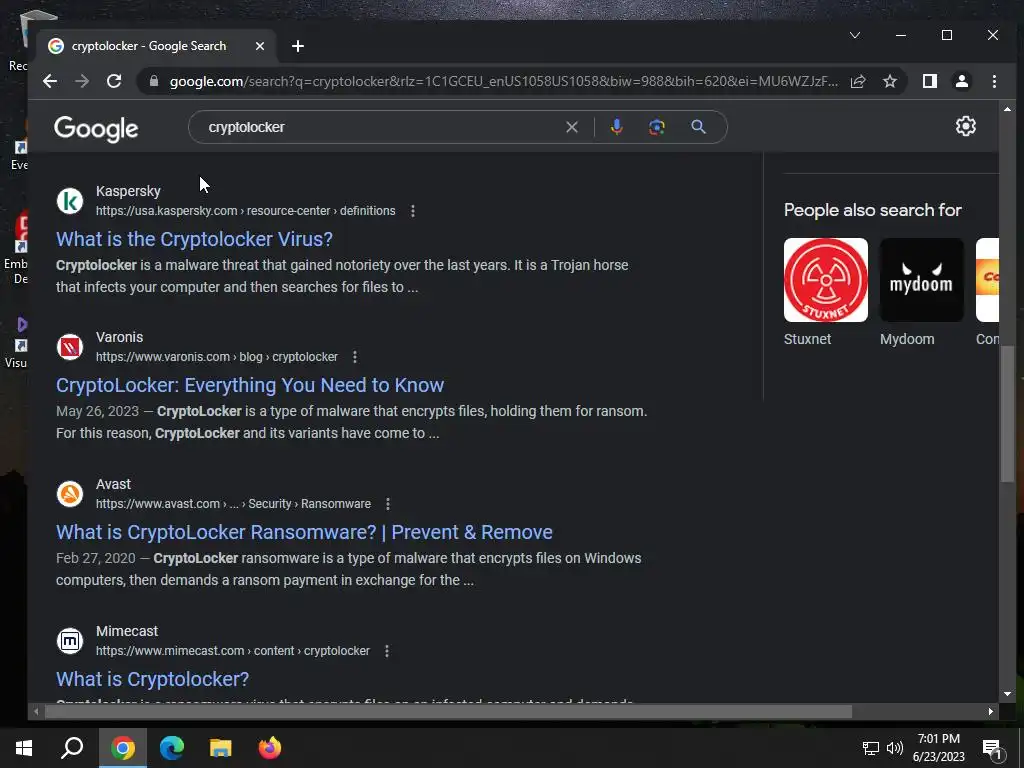Image resolution: width=1024 pixels, height=768 pixels.
Task: Click the 'People also search for' heading
Action: (x=872, y=210)
